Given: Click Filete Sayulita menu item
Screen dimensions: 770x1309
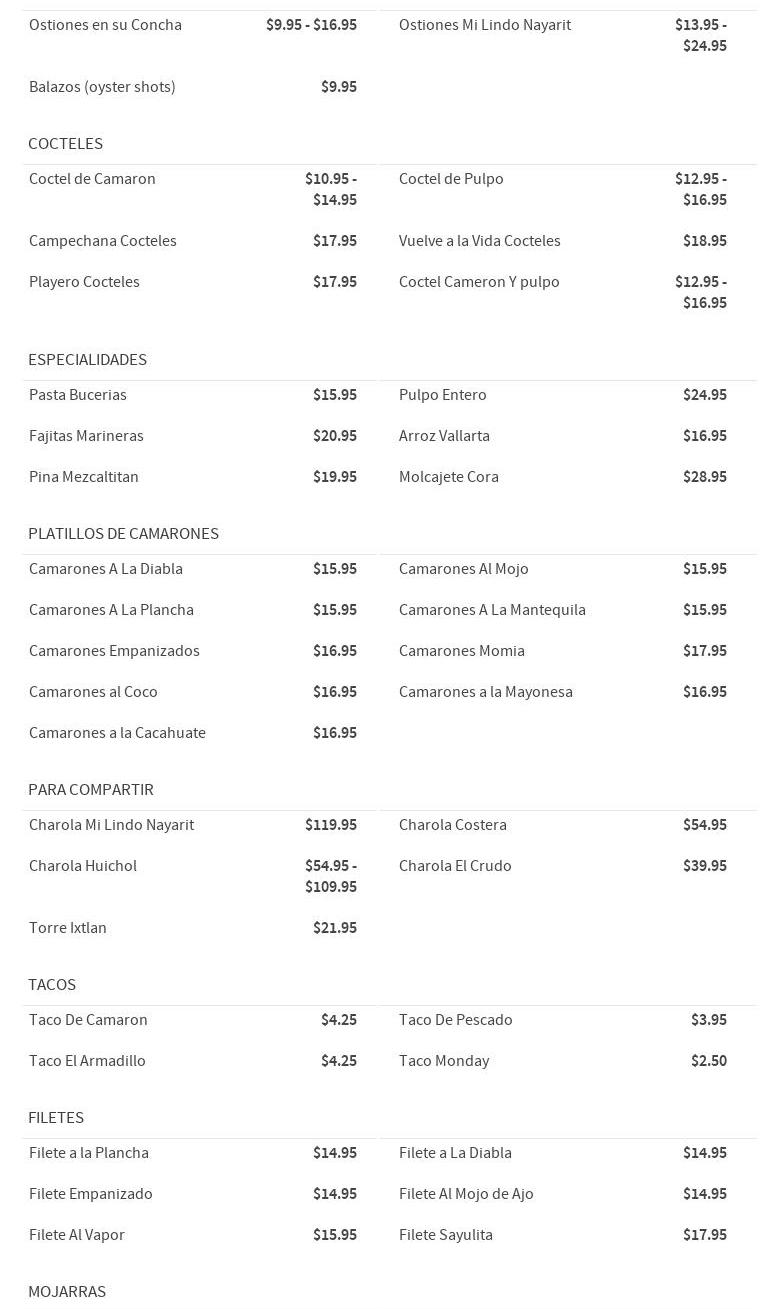Looking at the screenshot, I should pos(445,1235).
